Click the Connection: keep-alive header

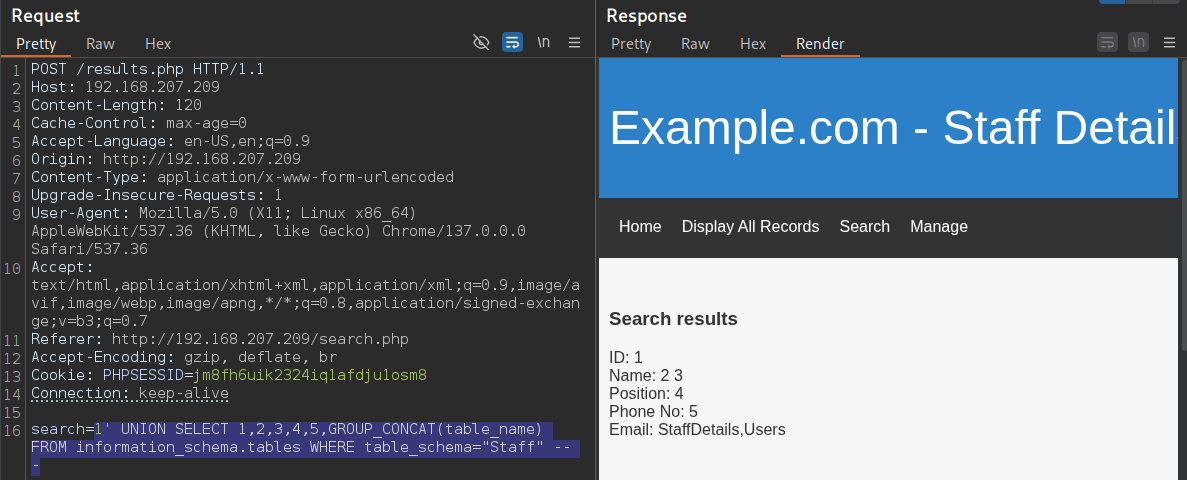coord(129,393)
